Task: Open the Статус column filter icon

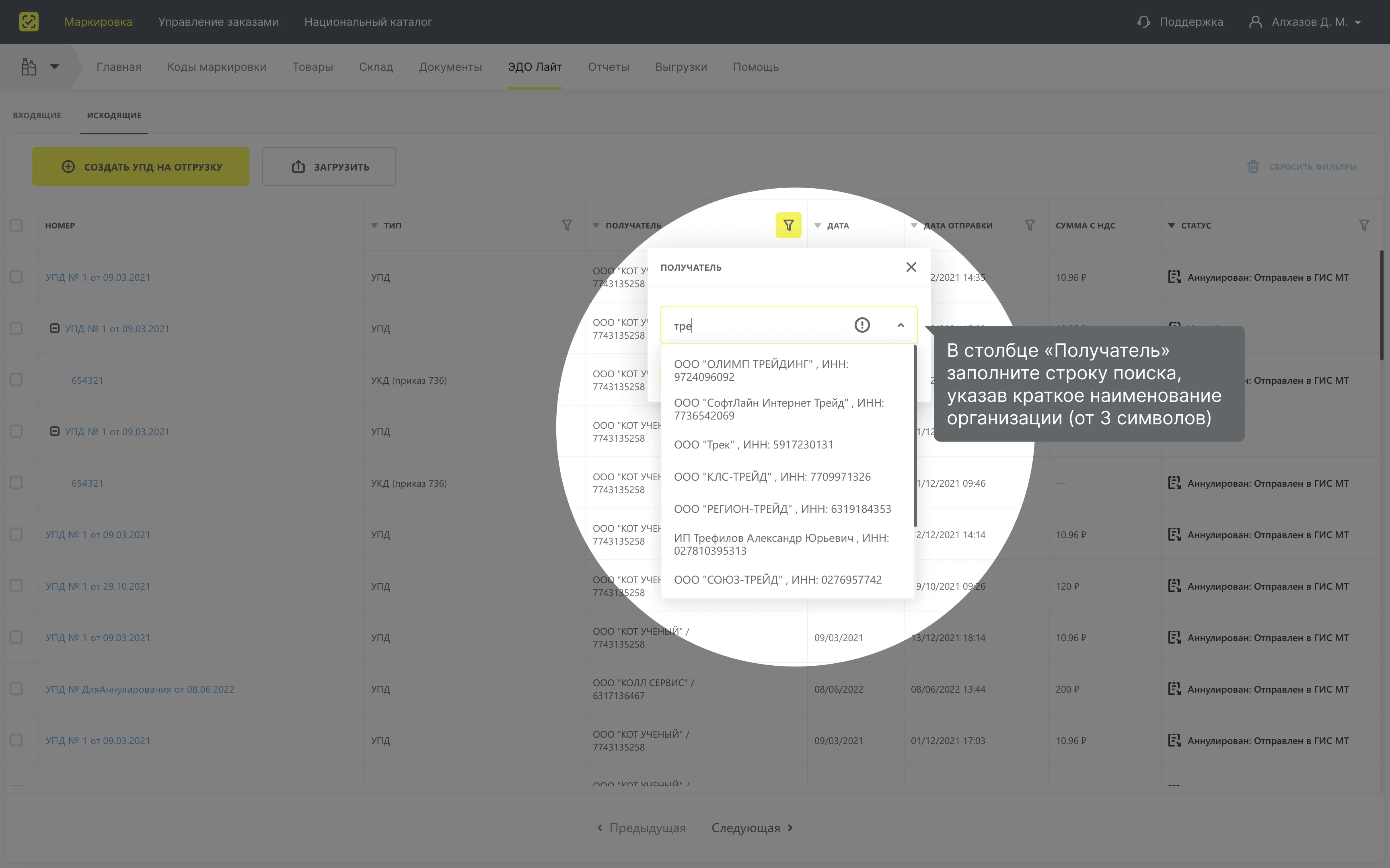Action: [1364, 225]
